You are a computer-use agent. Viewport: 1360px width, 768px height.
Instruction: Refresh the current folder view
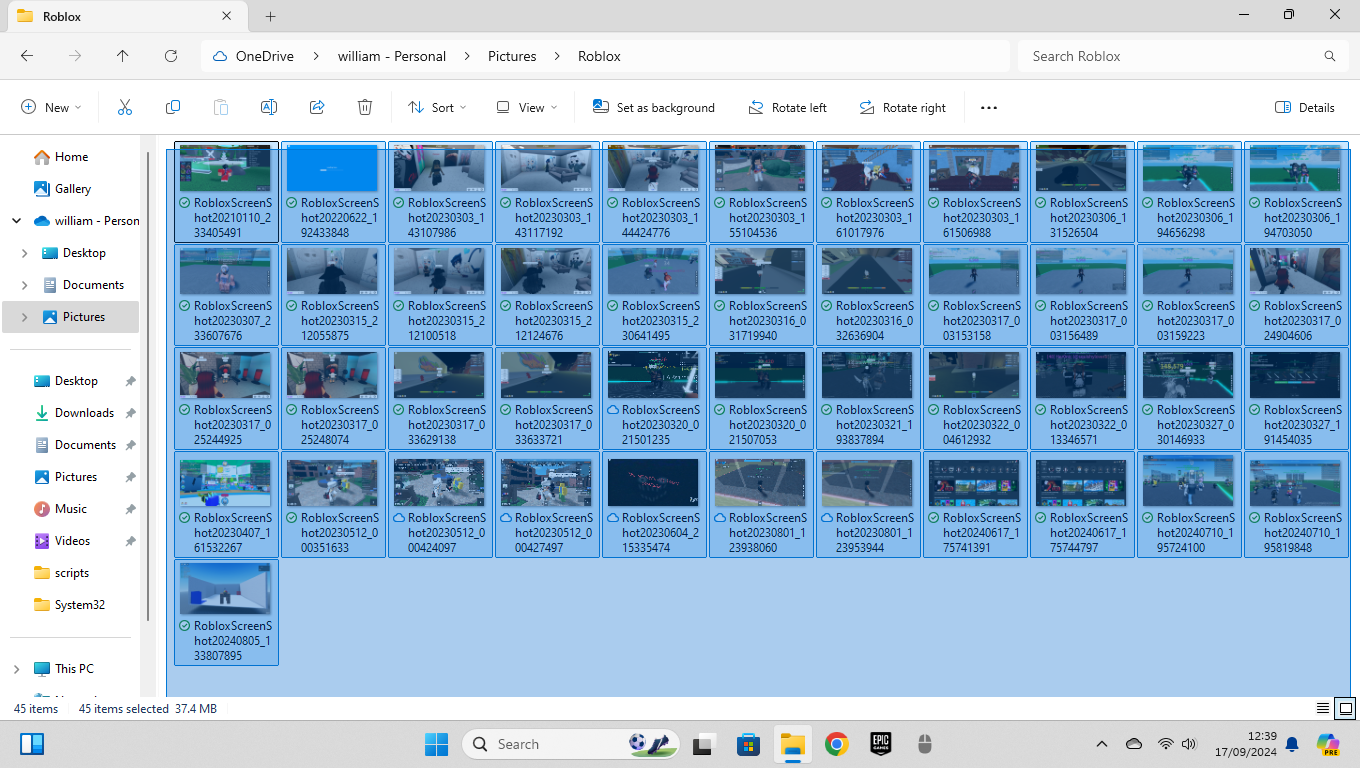[171, 56]
